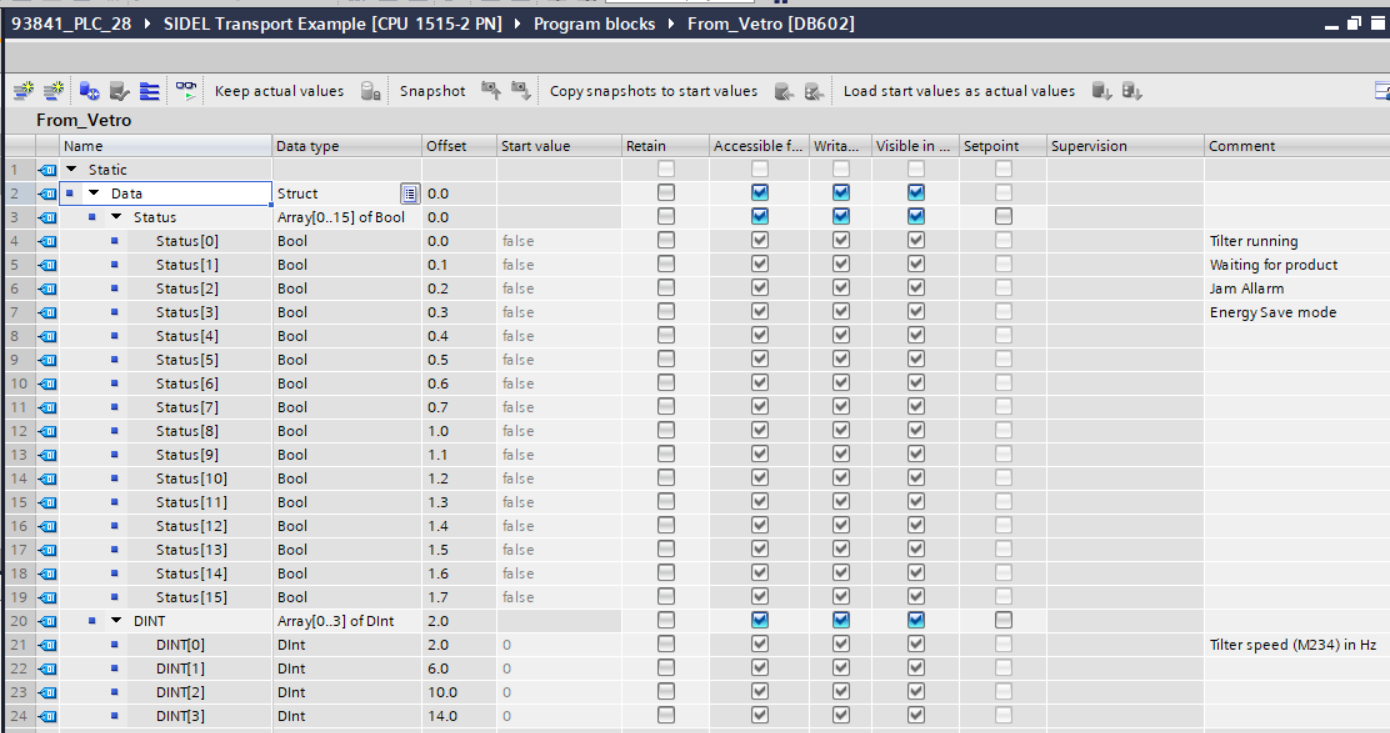Click the tag icon on the DINT[0] row

click(x=48, y=645)
